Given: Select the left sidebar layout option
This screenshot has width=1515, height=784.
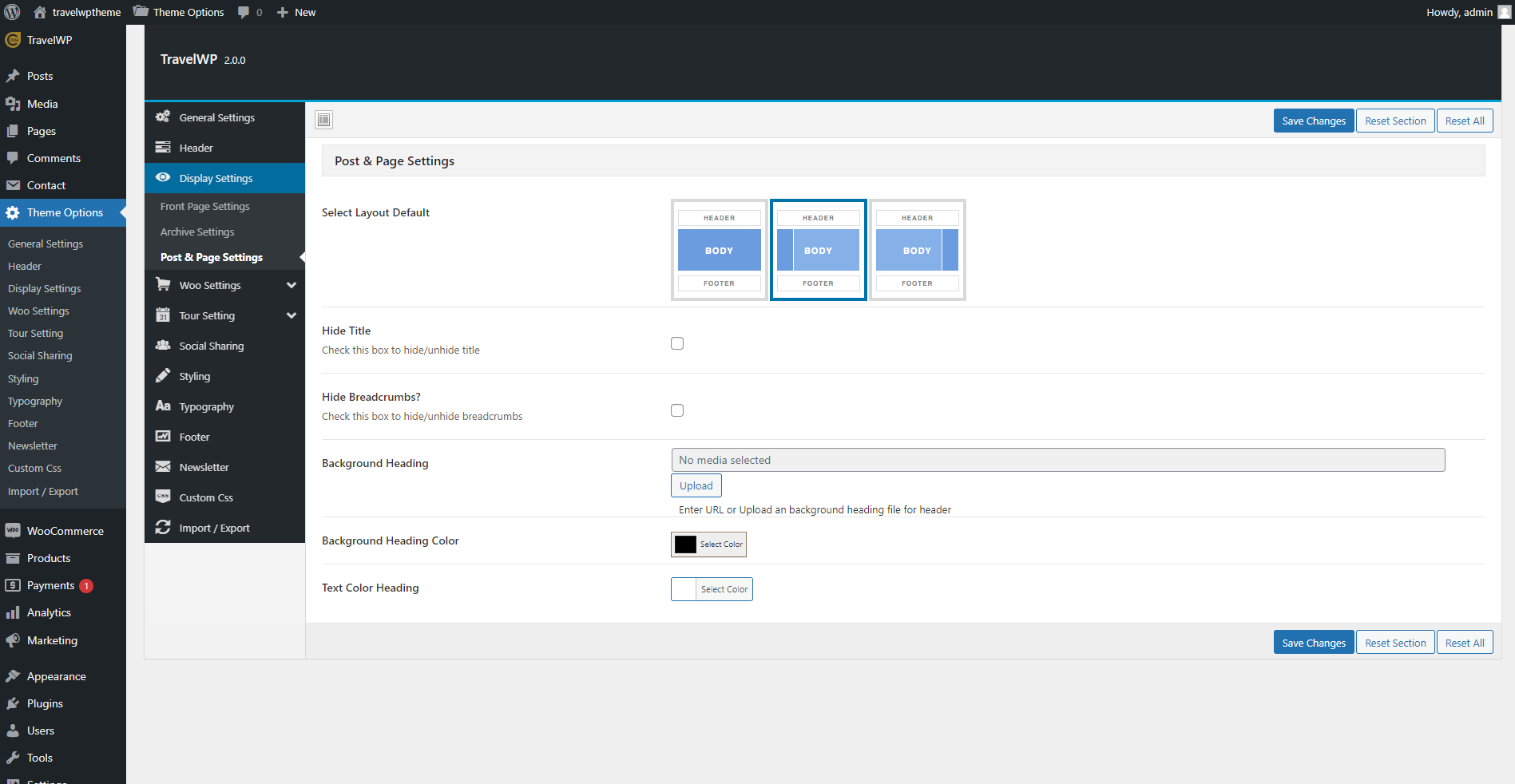Looking at the screenshot, I should click(819, 250).
